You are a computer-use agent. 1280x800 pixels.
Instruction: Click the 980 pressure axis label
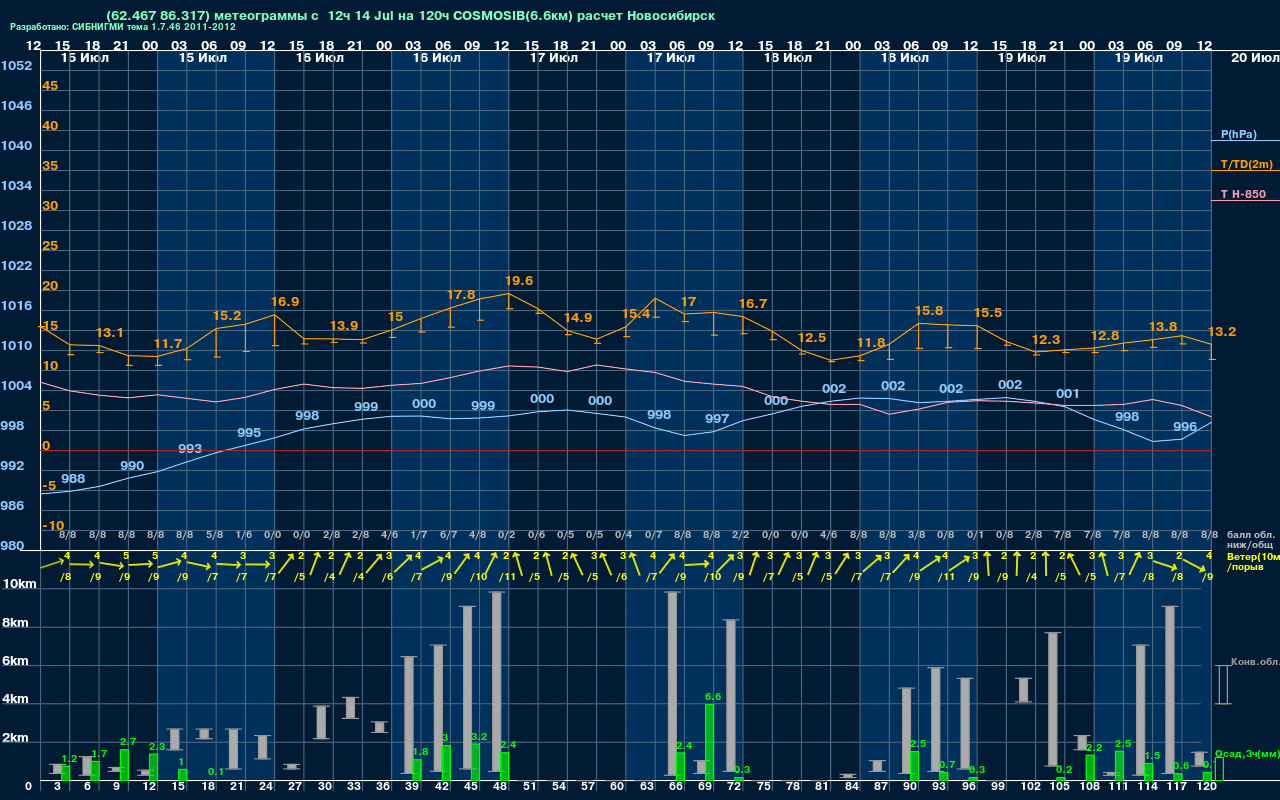pyautogui.click(x=12, y=546)
